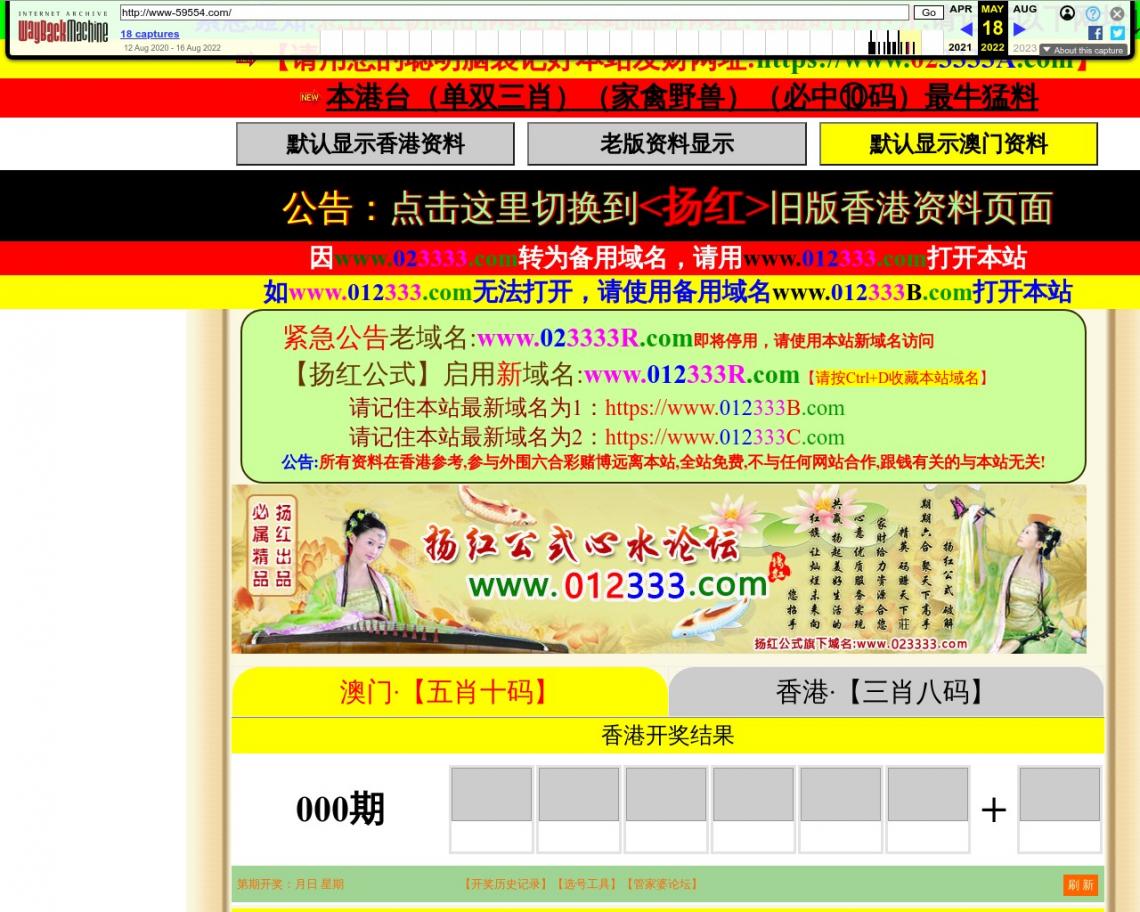
Task: Click the yellow 默认显示澳门资料 button
Action: click(x=958, y=144)
